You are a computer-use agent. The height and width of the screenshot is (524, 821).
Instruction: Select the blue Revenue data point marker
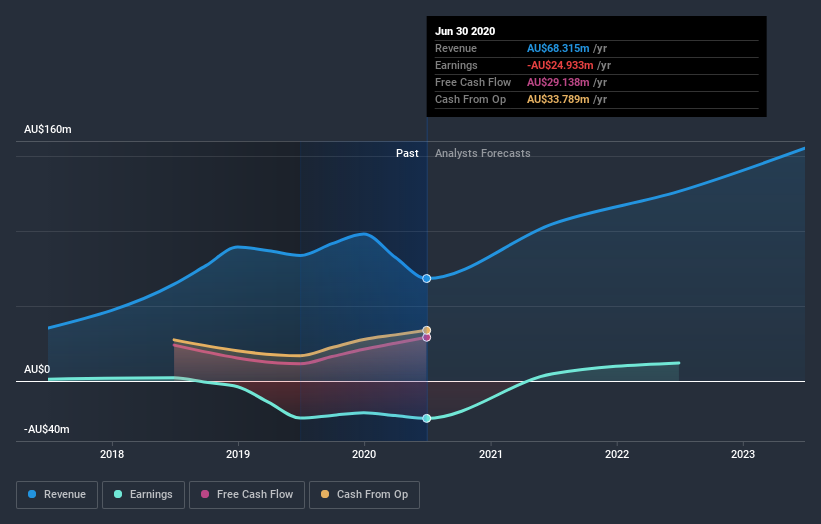point(427,278)
